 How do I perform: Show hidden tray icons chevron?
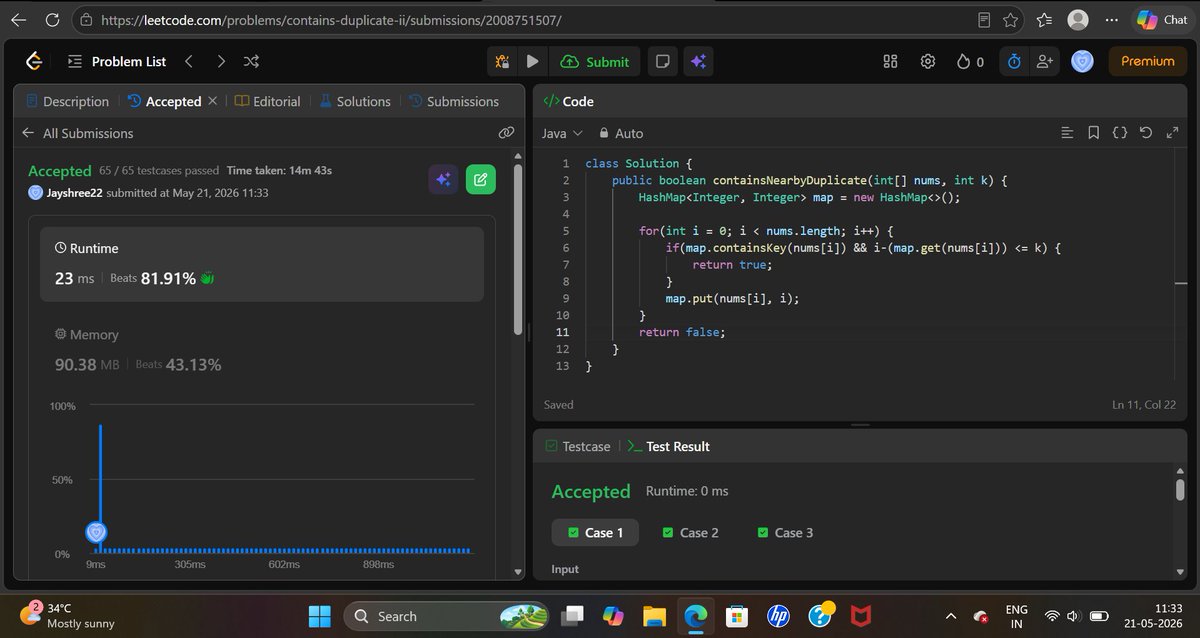pyautogui.click(x=950, y=616)
